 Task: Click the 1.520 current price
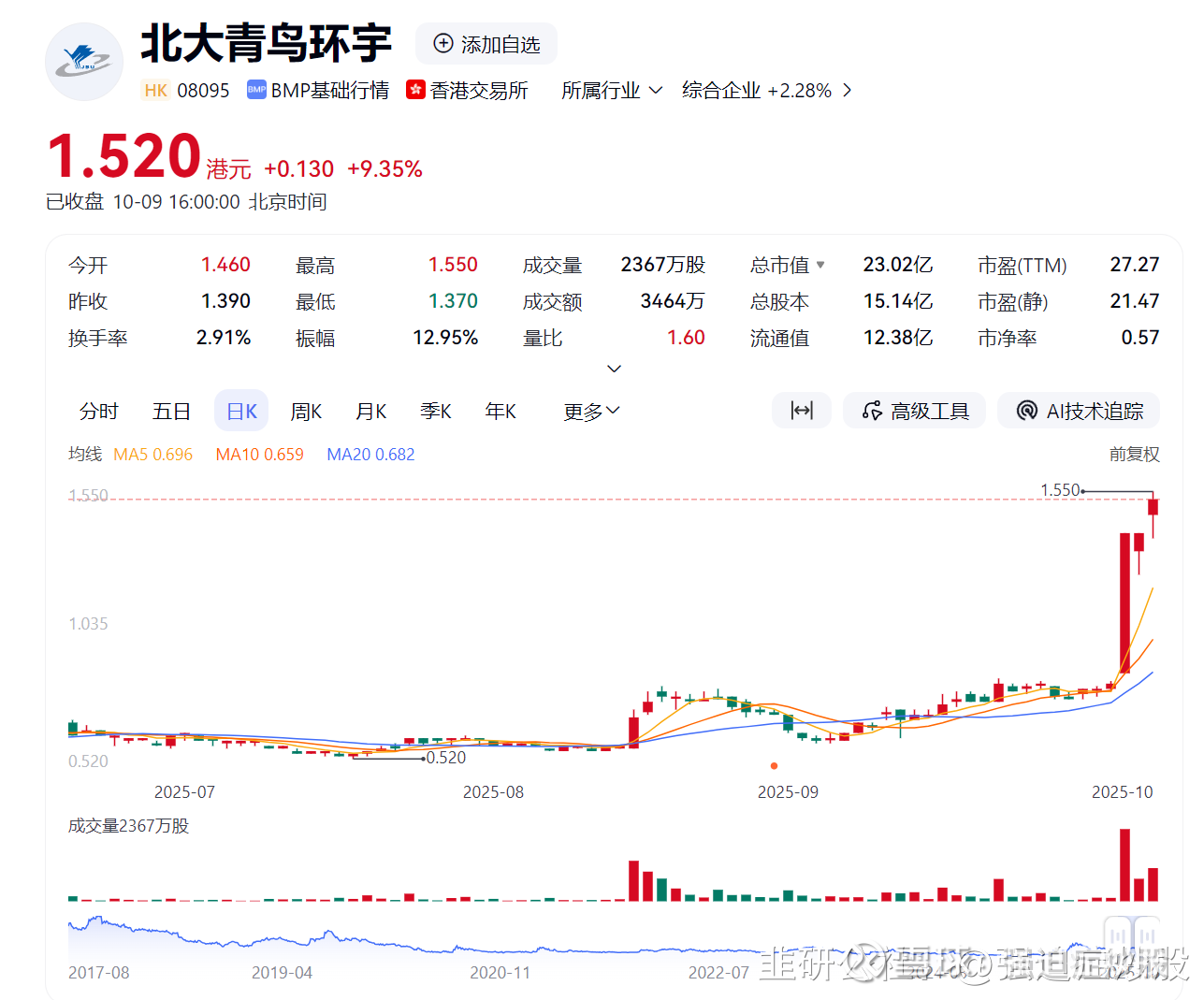tap(124, 155)
